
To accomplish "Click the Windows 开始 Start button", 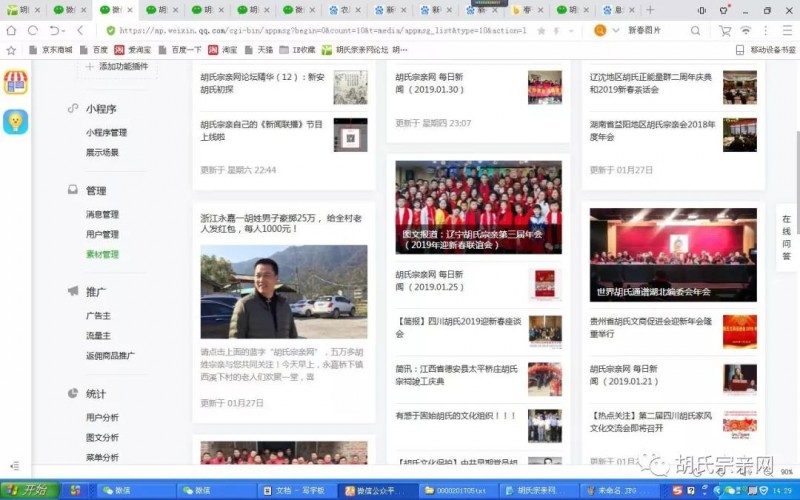I will tap(30, 490).
